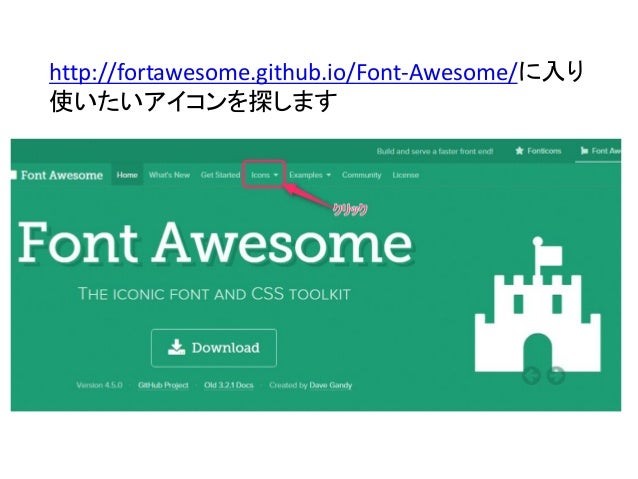Expand the Icons dropdown menu
Viewport: 638px width, 479px height.
tap(264, 175)
